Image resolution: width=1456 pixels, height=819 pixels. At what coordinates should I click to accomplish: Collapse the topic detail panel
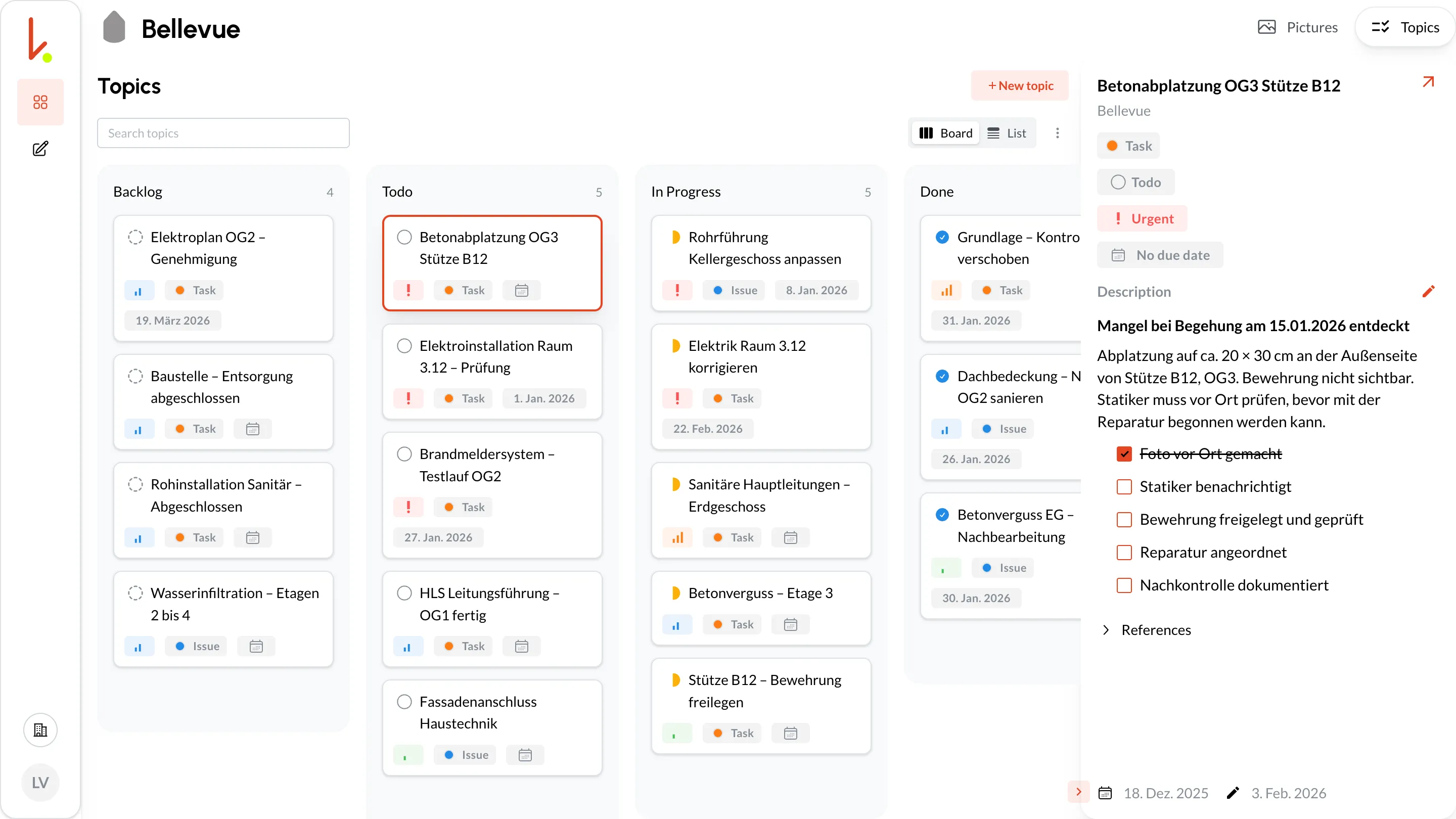click(1078, 792)
